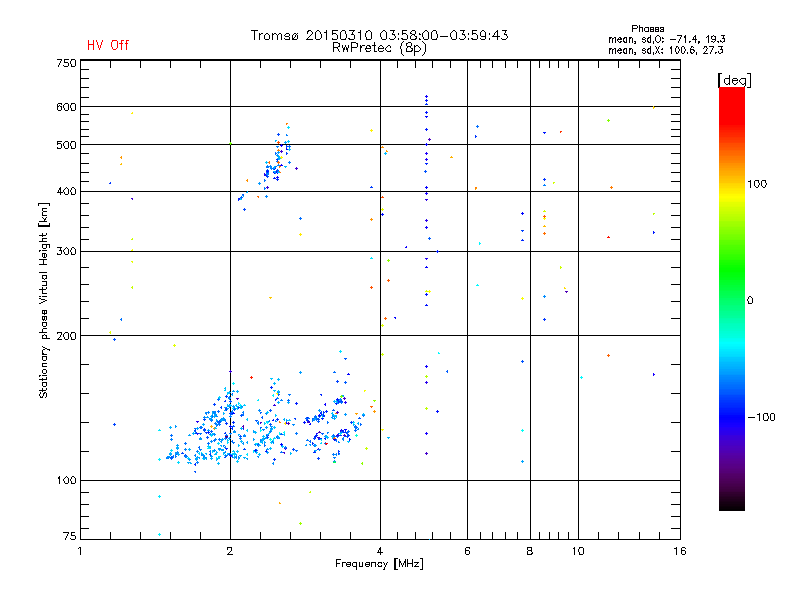Click the RwPretec (8p) subtitle

click(379, 48)
